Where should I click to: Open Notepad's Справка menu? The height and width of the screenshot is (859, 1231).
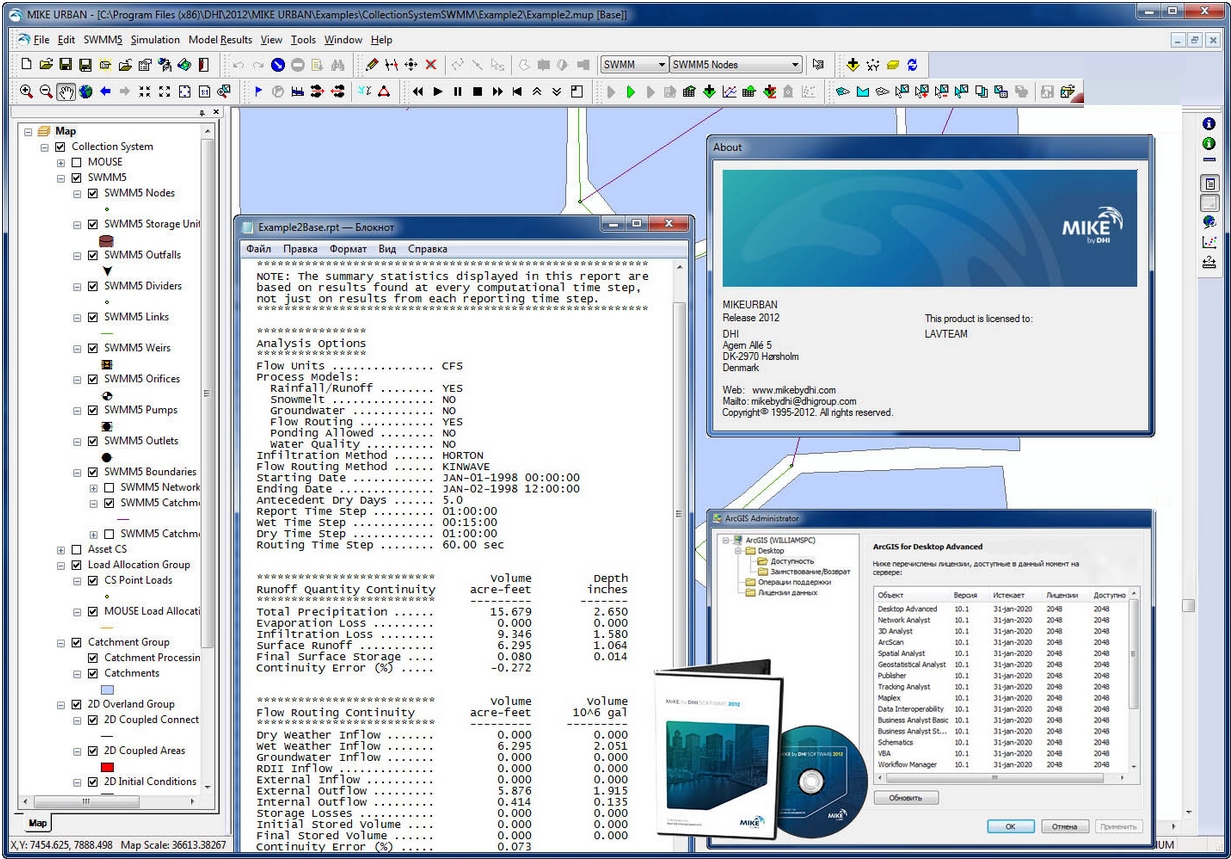428,249
